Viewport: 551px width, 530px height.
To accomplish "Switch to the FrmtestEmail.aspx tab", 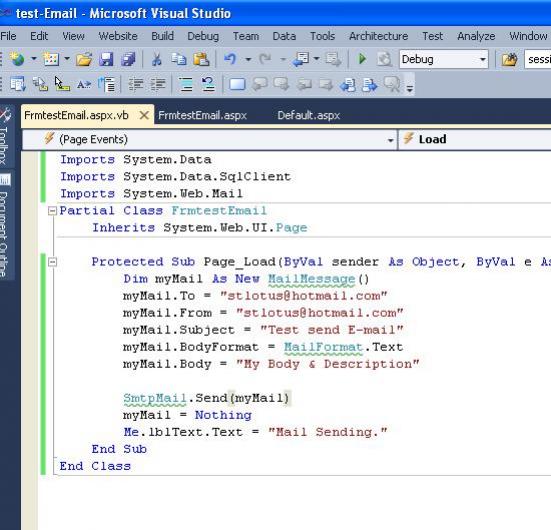I will tap(202, 115).
